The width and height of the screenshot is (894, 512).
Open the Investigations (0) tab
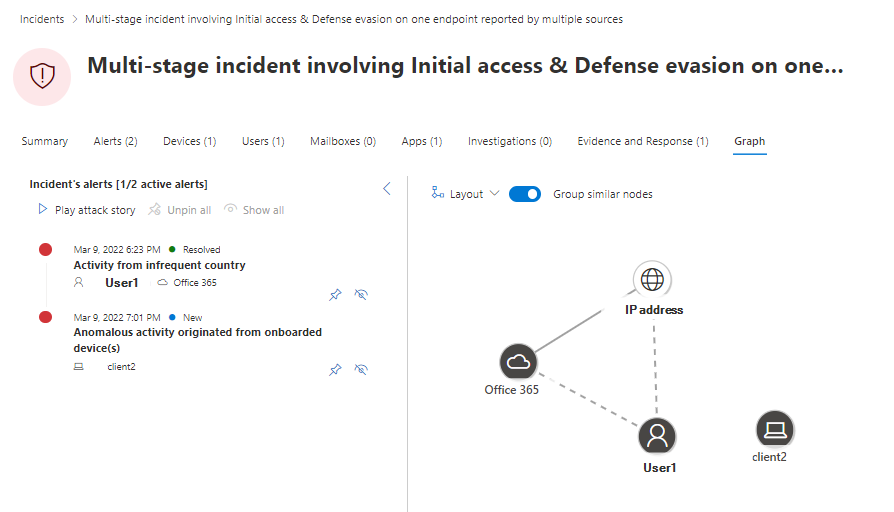pyautogui.click(x=510, y=141)
